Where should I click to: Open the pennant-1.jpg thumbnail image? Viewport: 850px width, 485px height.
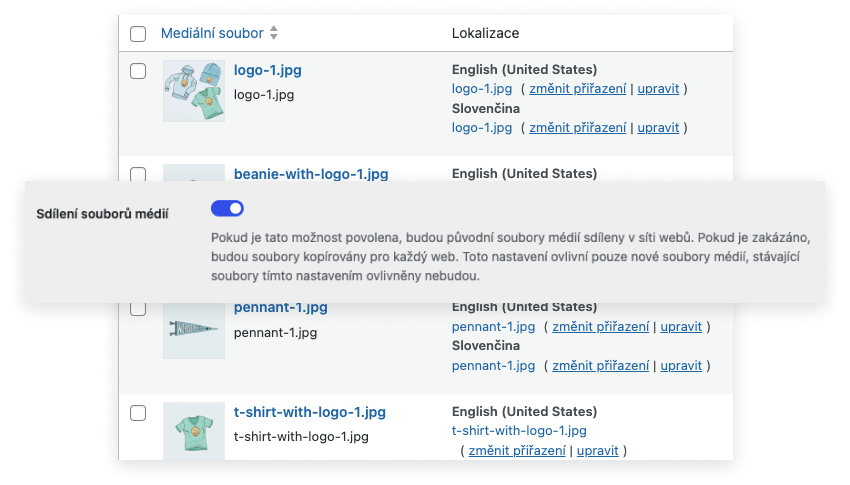tap(194, 330)
